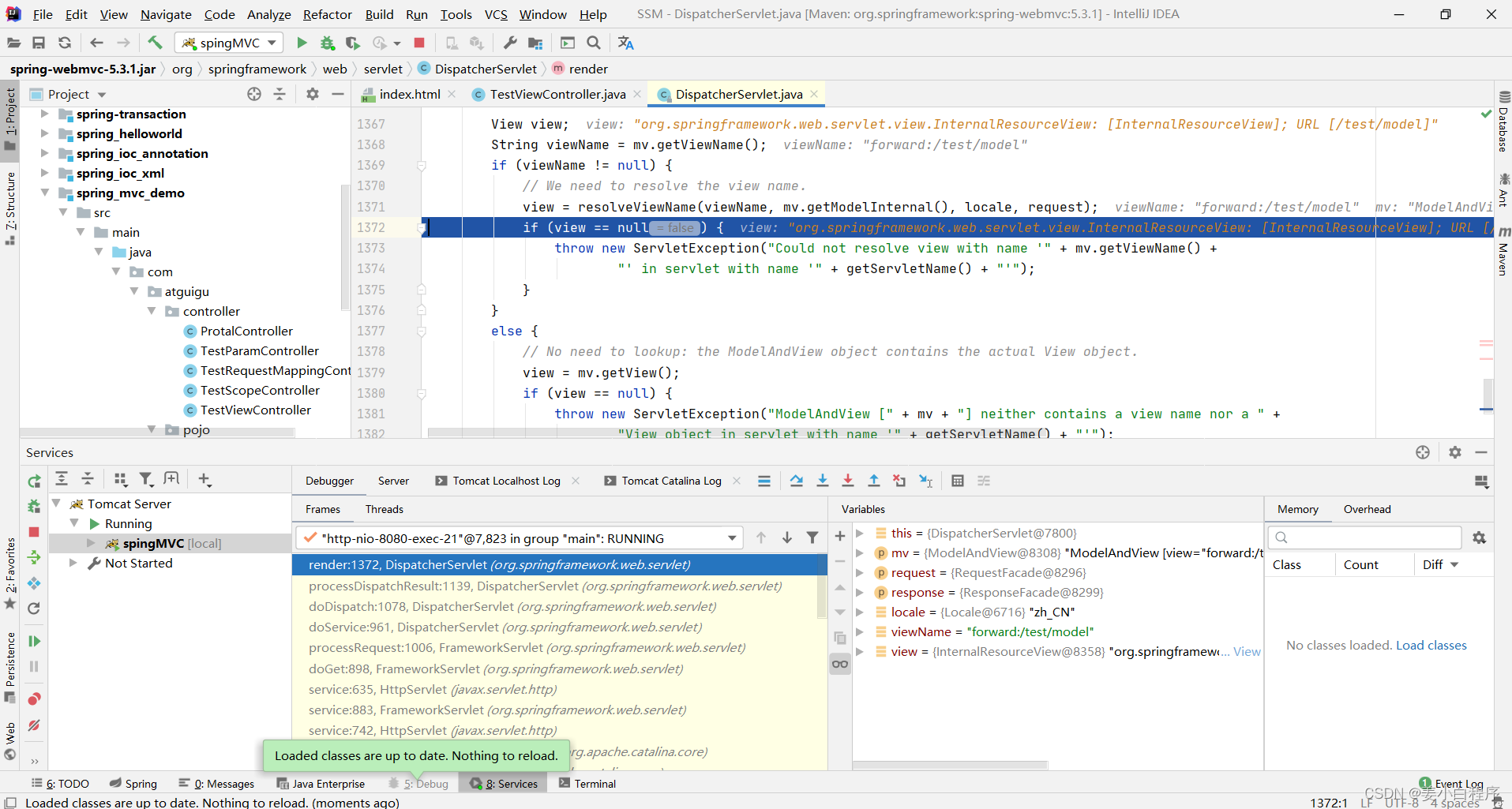
Task: Click the Build project hammer icon
Action: [155, 43]
